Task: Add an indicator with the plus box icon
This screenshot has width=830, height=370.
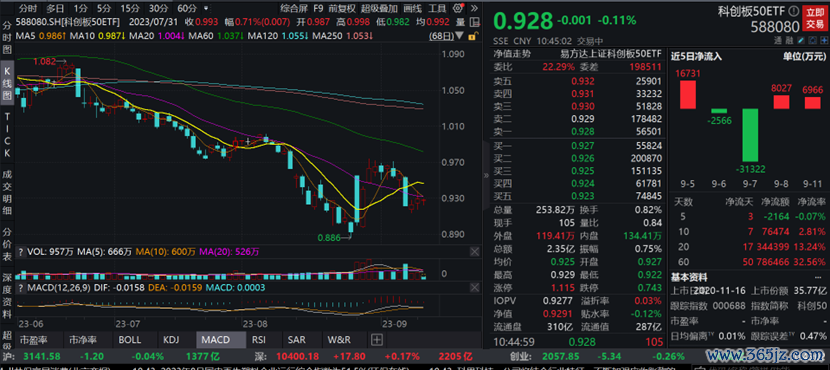Action: (x=376, y=339)
